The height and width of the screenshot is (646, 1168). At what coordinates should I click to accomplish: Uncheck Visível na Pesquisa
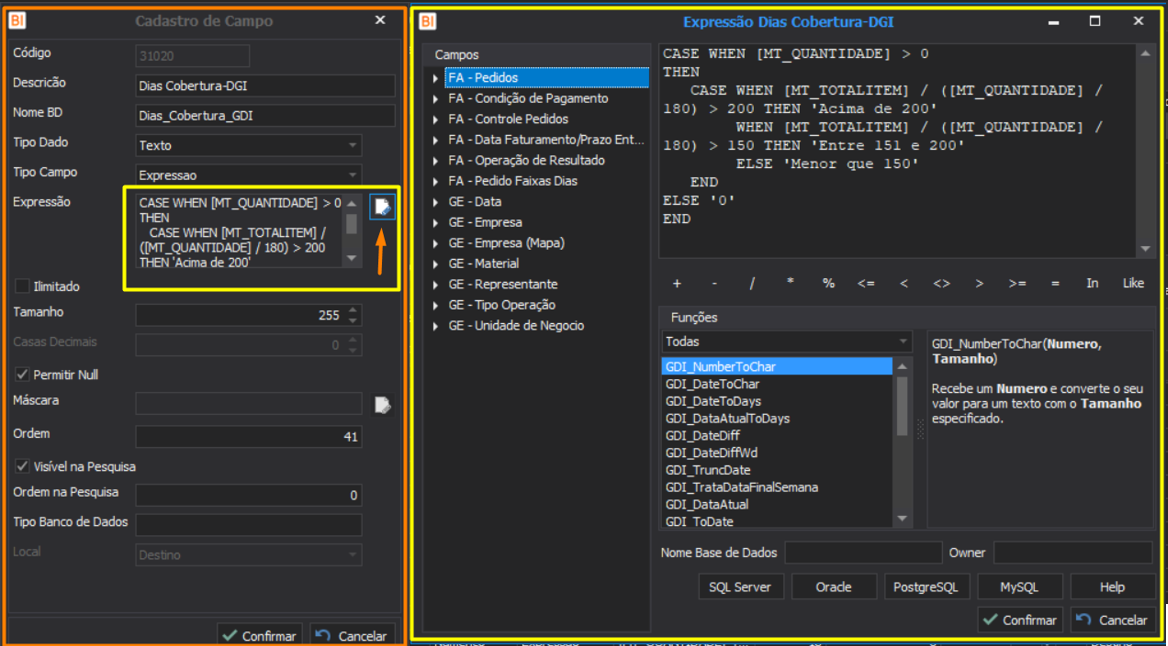coord(22,467)
